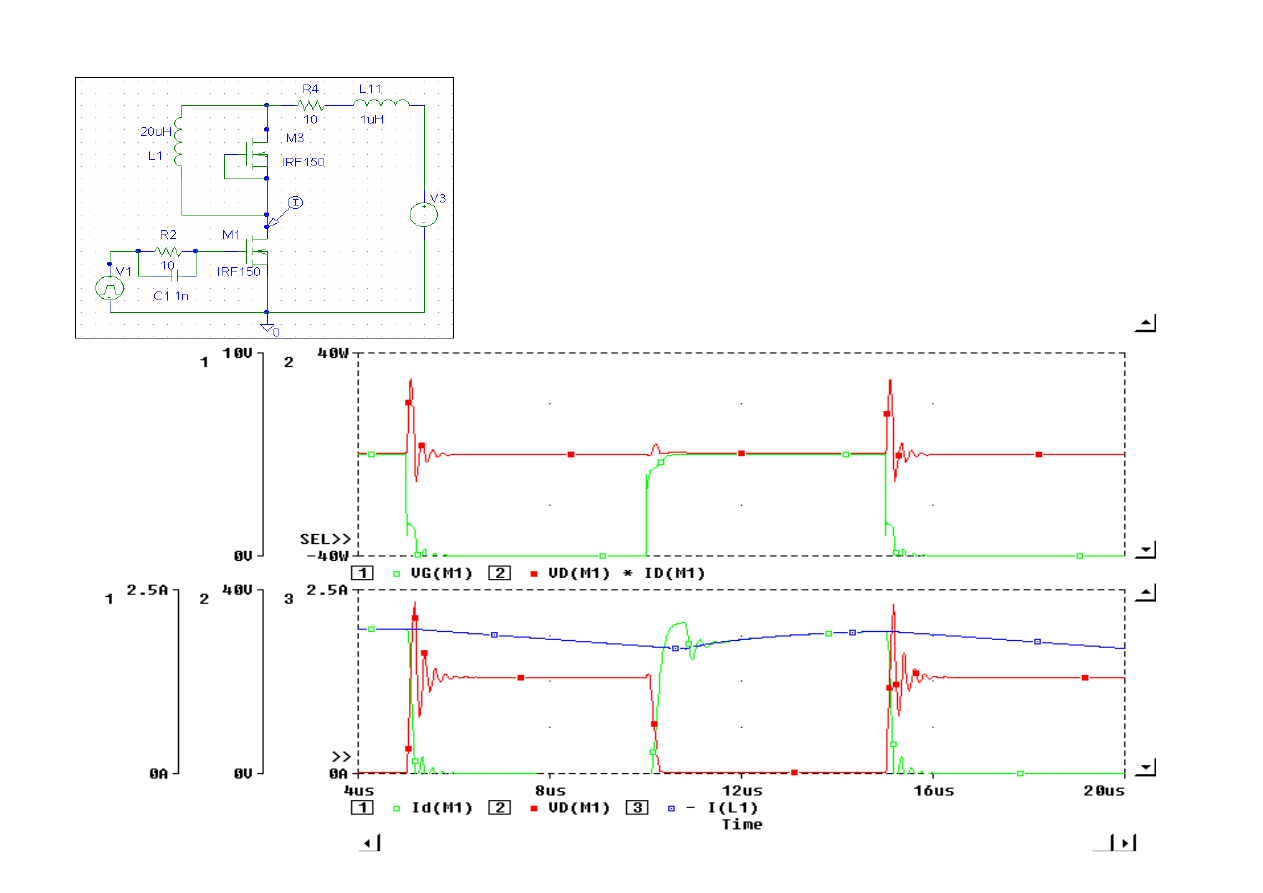Click the ground symbol at node 0
The width and height of the screenshot is (1263, 893).
[267, 327]
